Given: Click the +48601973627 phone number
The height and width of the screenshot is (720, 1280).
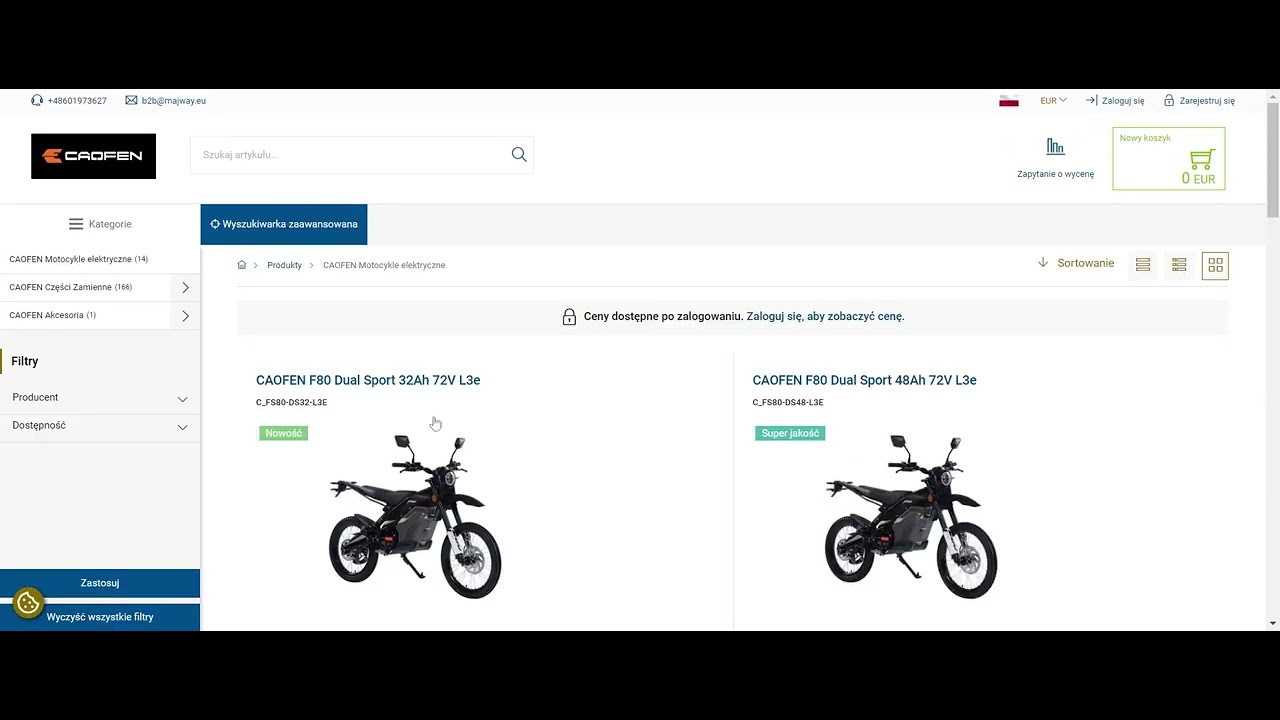Looking at the screenshot, I should coord(77,100).
